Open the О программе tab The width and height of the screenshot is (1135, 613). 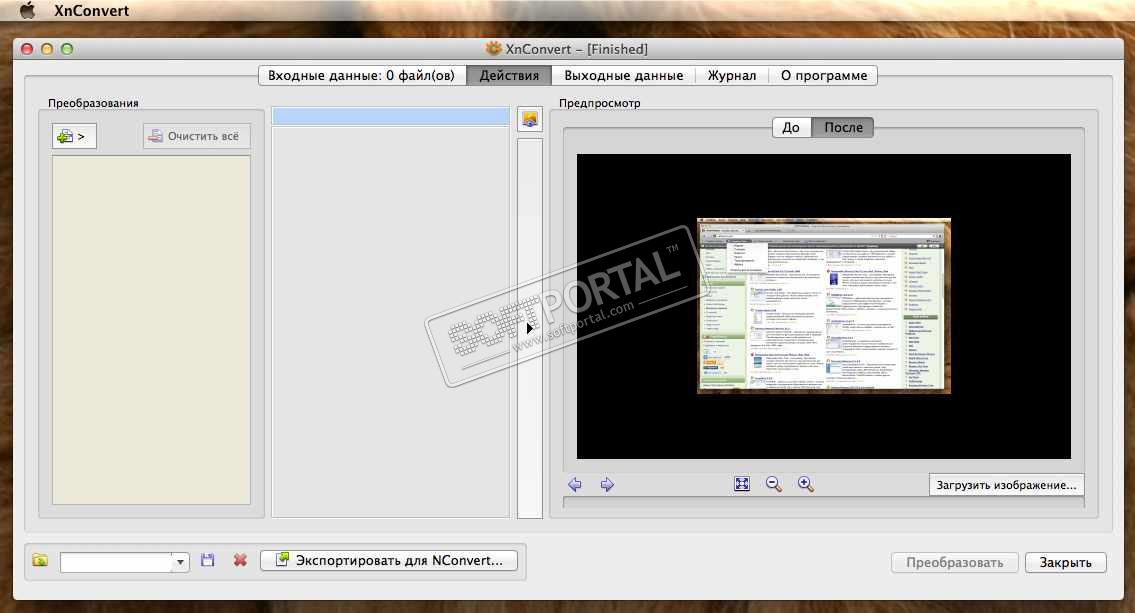pos(823,75)
